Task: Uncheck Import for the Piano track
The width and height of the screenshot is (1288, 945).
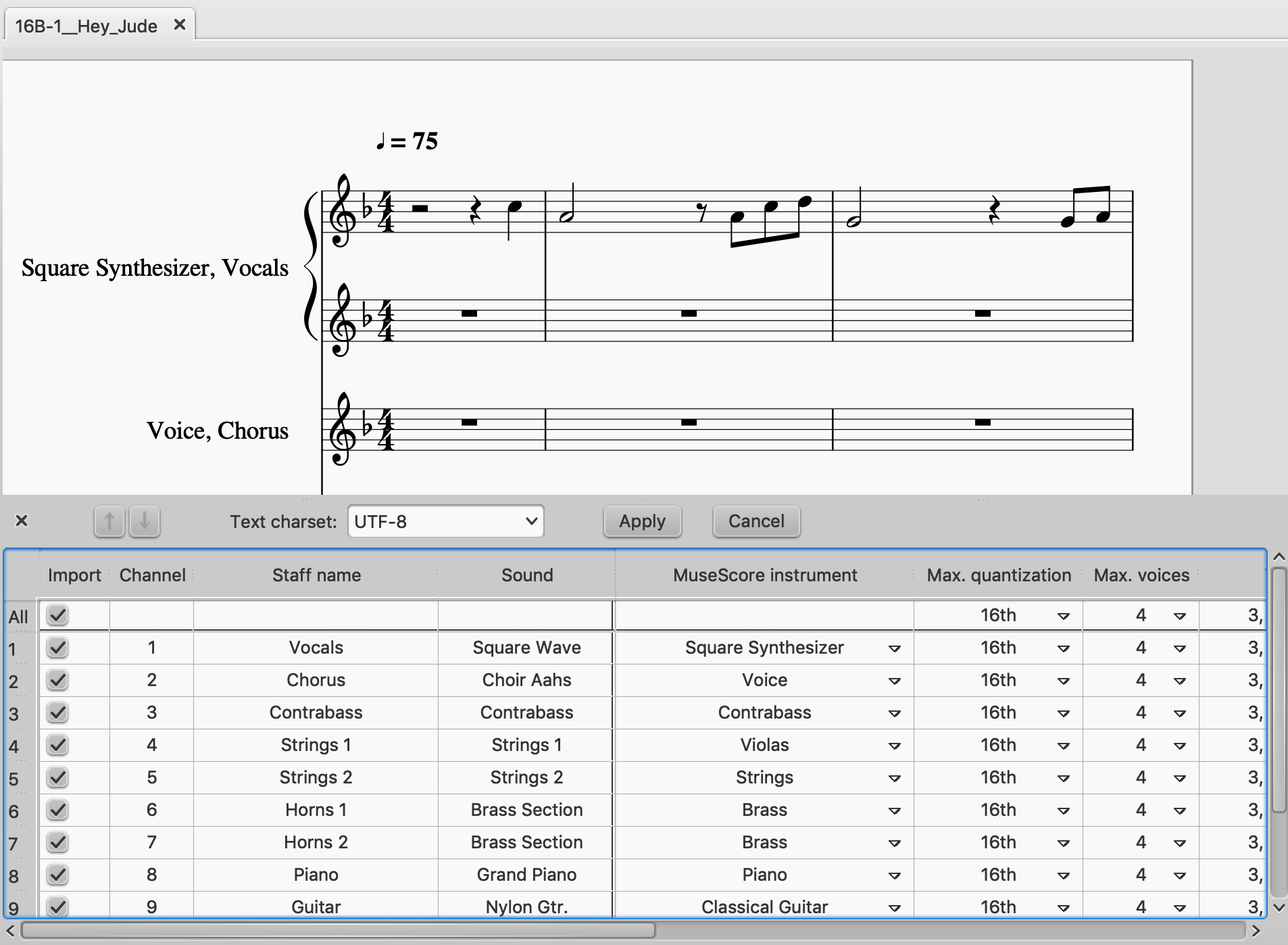Action: [x=58, y=875]
